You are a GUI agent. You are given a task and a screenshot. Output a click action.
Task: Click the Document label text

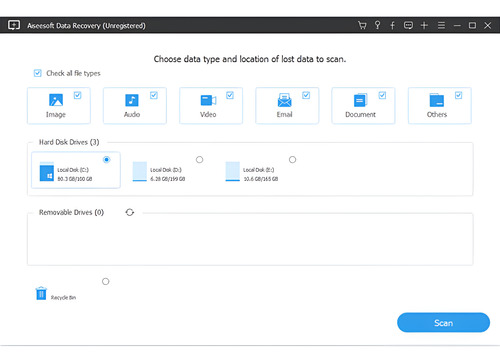[x=360, y=115]
